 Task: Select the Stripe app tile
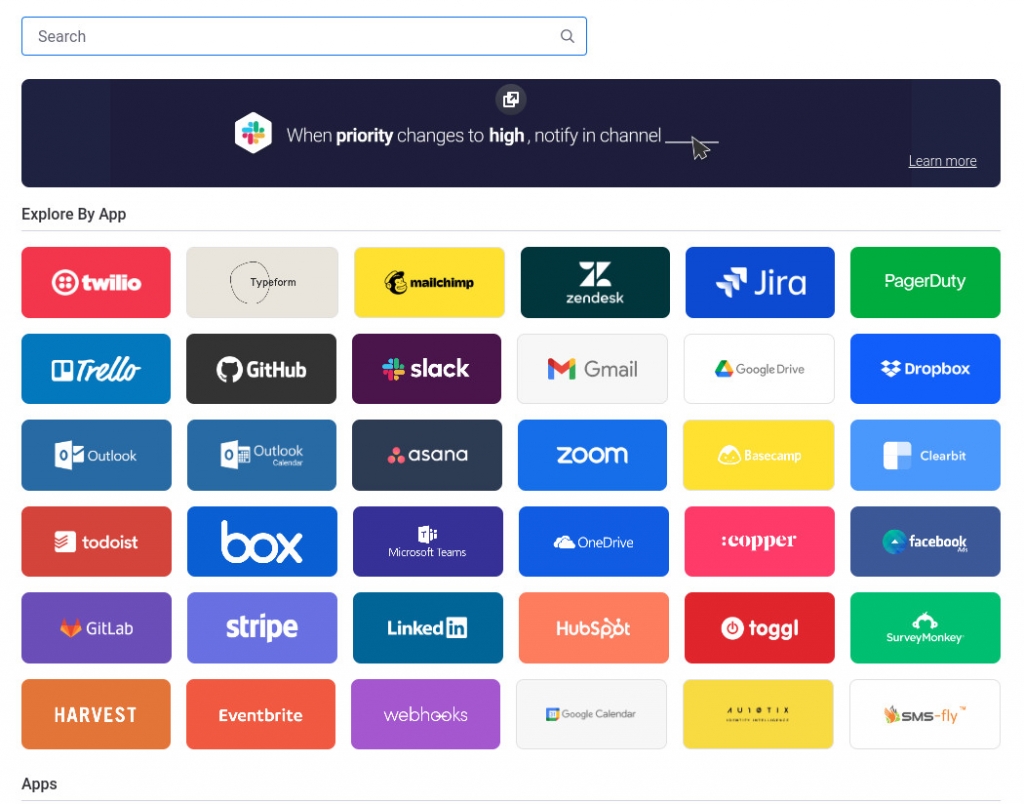coord(262,628)
